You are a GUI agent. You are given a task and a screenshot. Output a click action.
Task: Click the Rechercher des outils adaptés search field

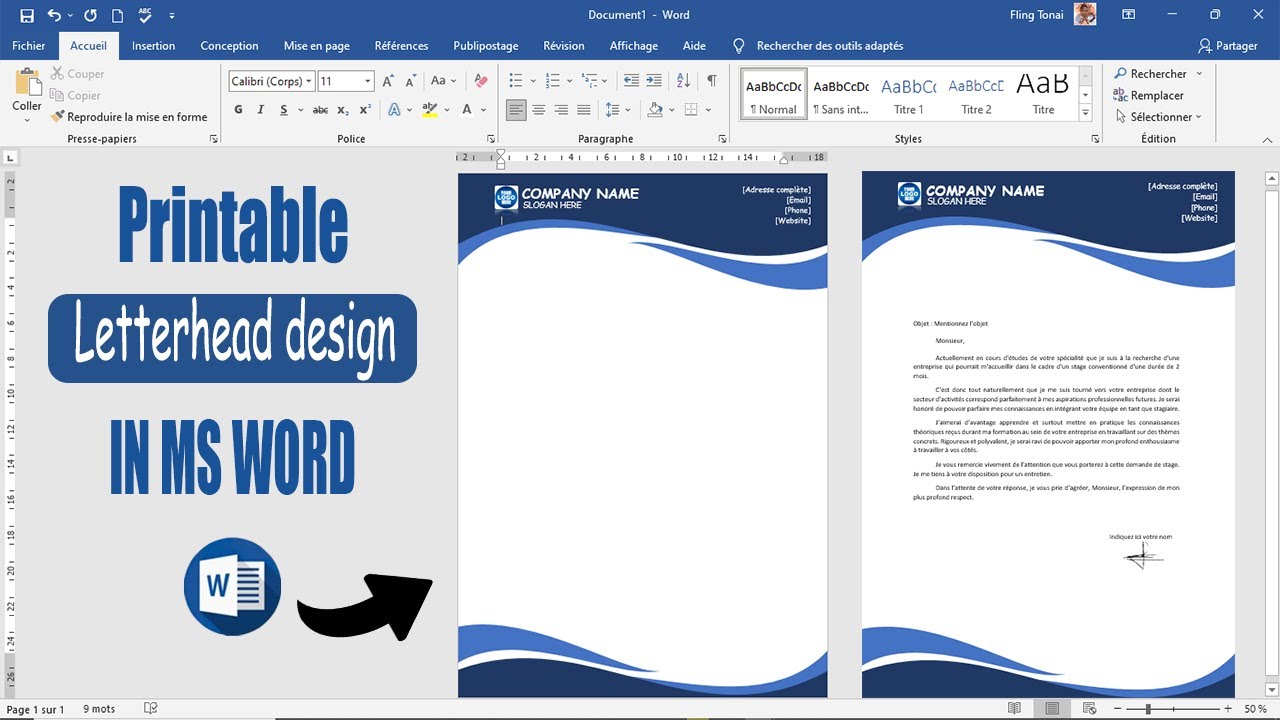click(829, 46)
